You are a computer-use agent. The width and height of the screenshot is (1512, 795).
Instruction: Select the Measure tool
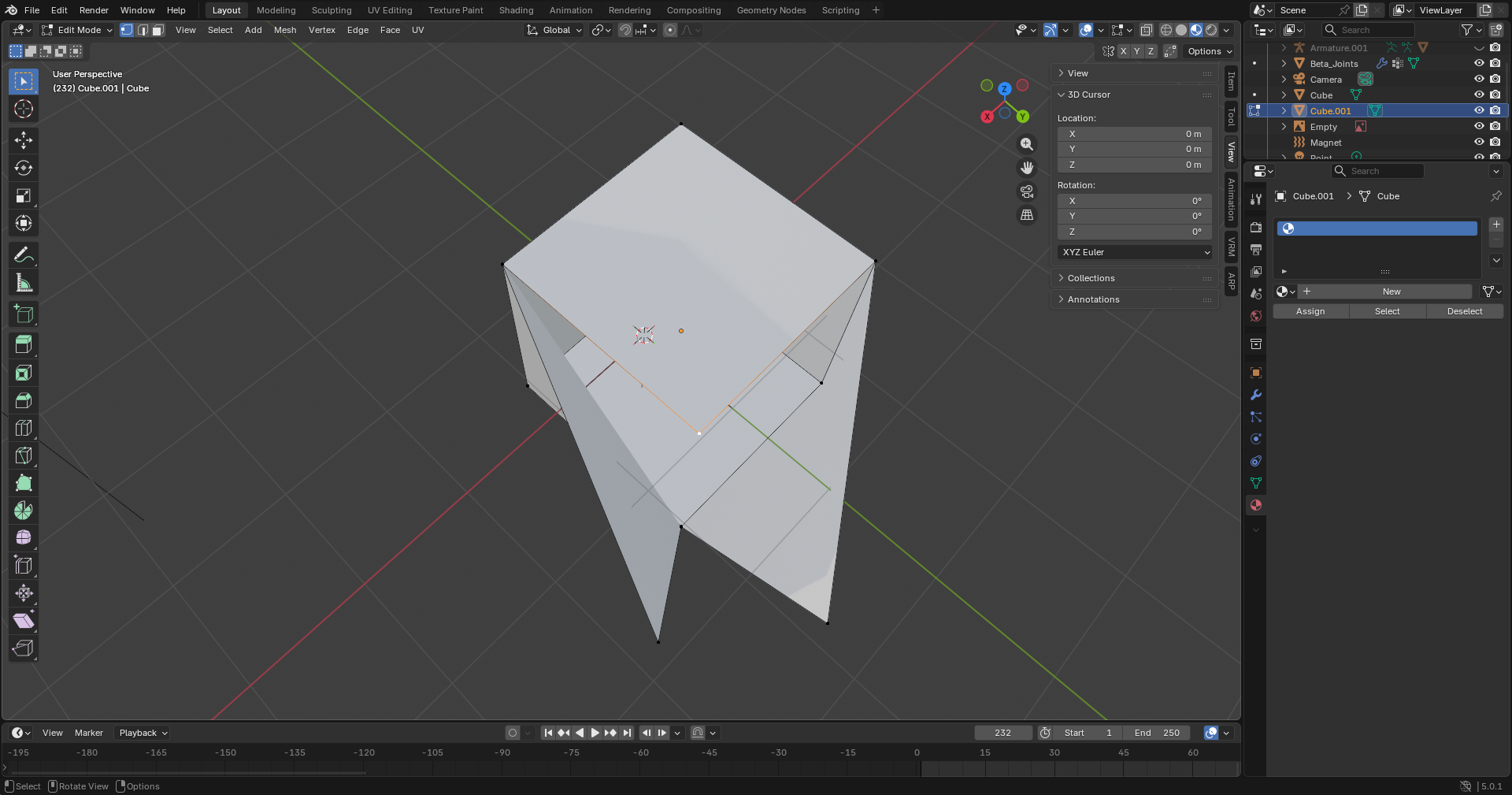(24, 283)
